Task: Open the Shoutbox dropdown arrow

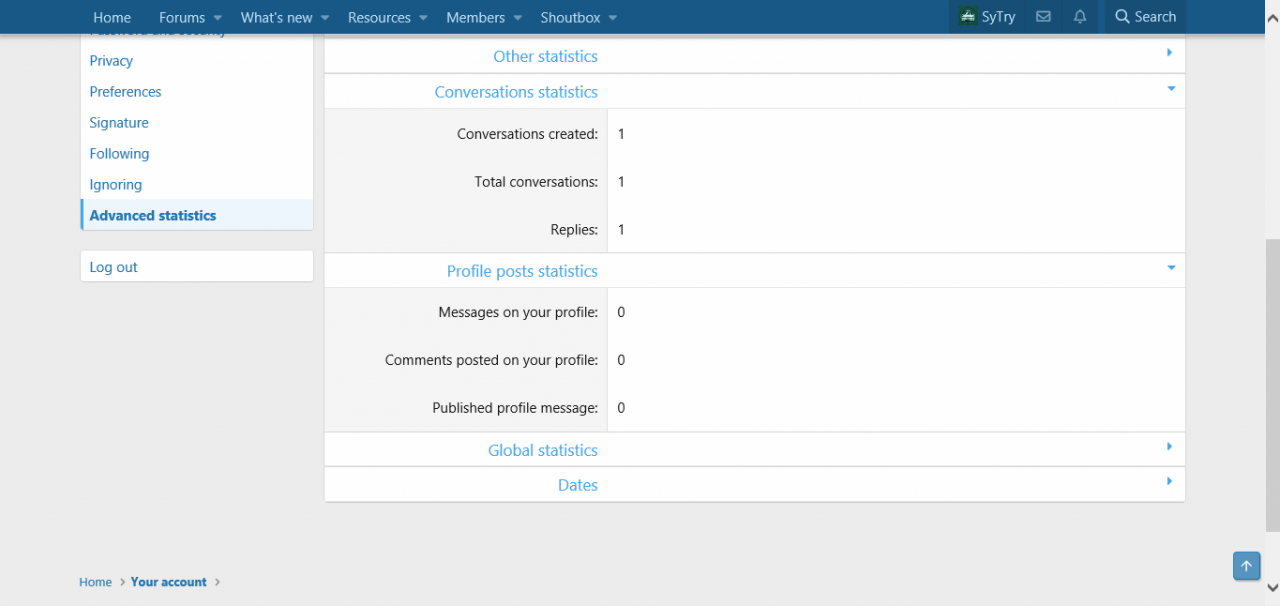Action: tap(612, 18)
